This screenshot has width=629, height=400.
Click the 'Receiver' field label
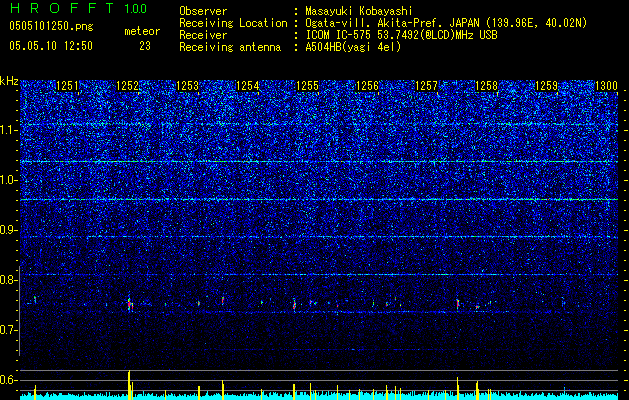point(203,35)
